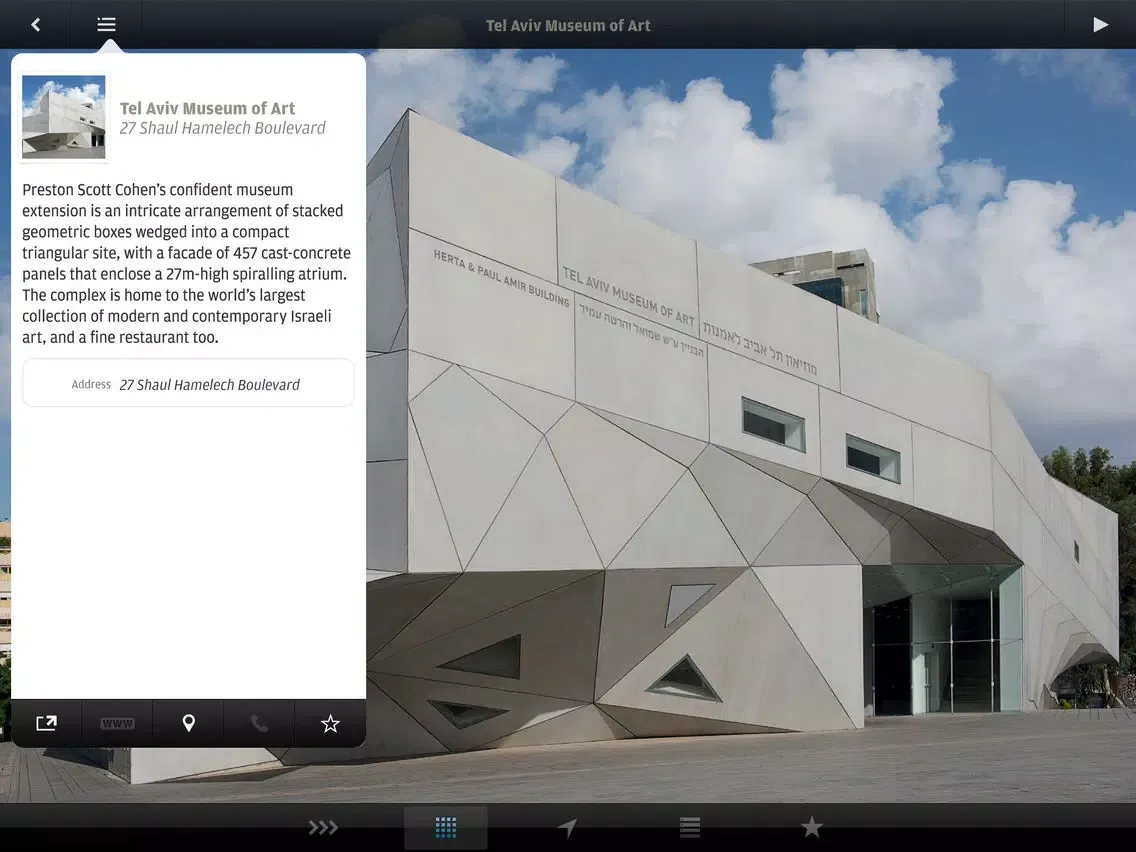1136x852 pixels.
Task: Tap the share/export icon in info panel
Action: [x=46, y=723]
